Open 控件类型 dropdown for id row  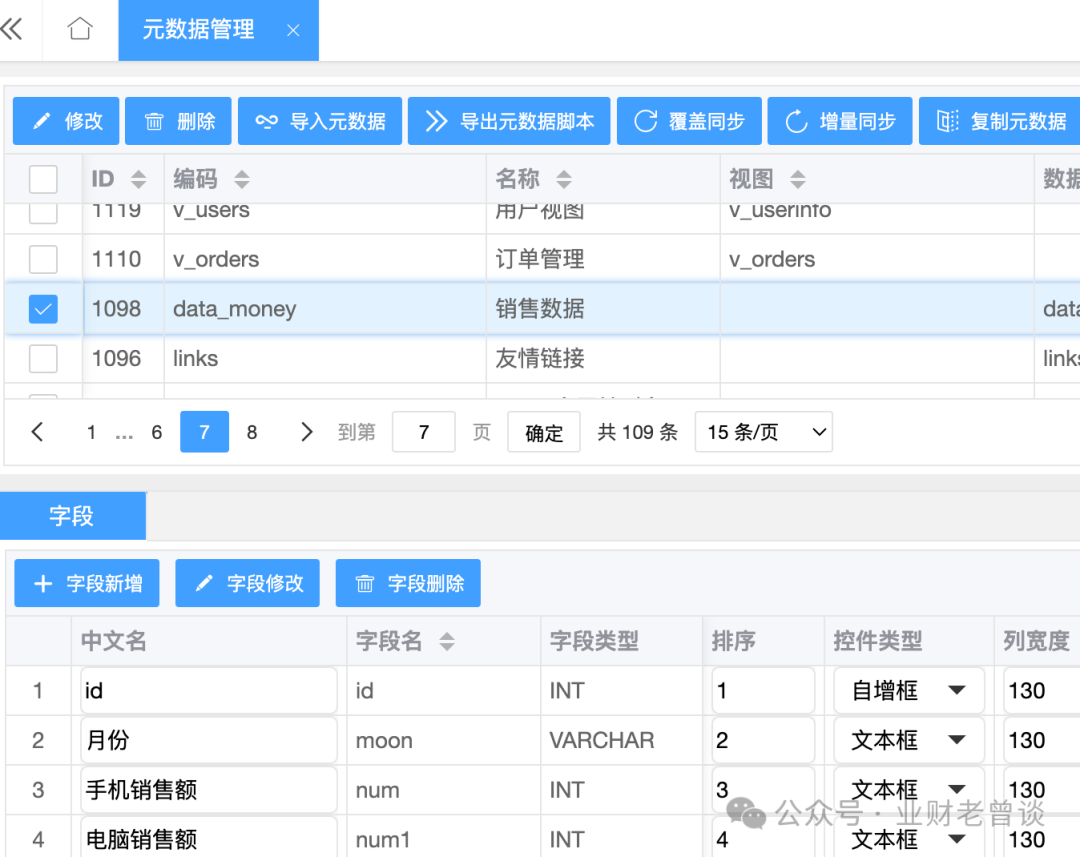[x=908, y=691]
